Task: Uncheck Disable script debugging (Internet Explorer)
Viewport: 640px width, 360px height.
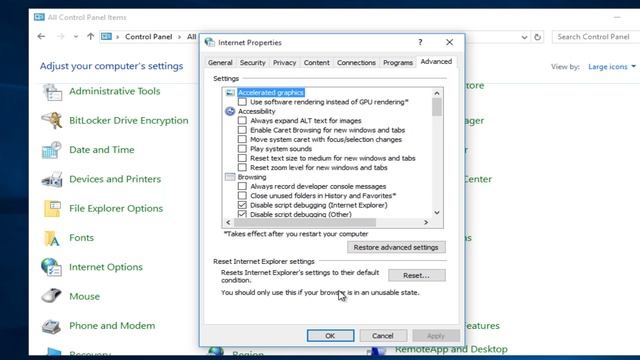Action: [x=242, y=205]
